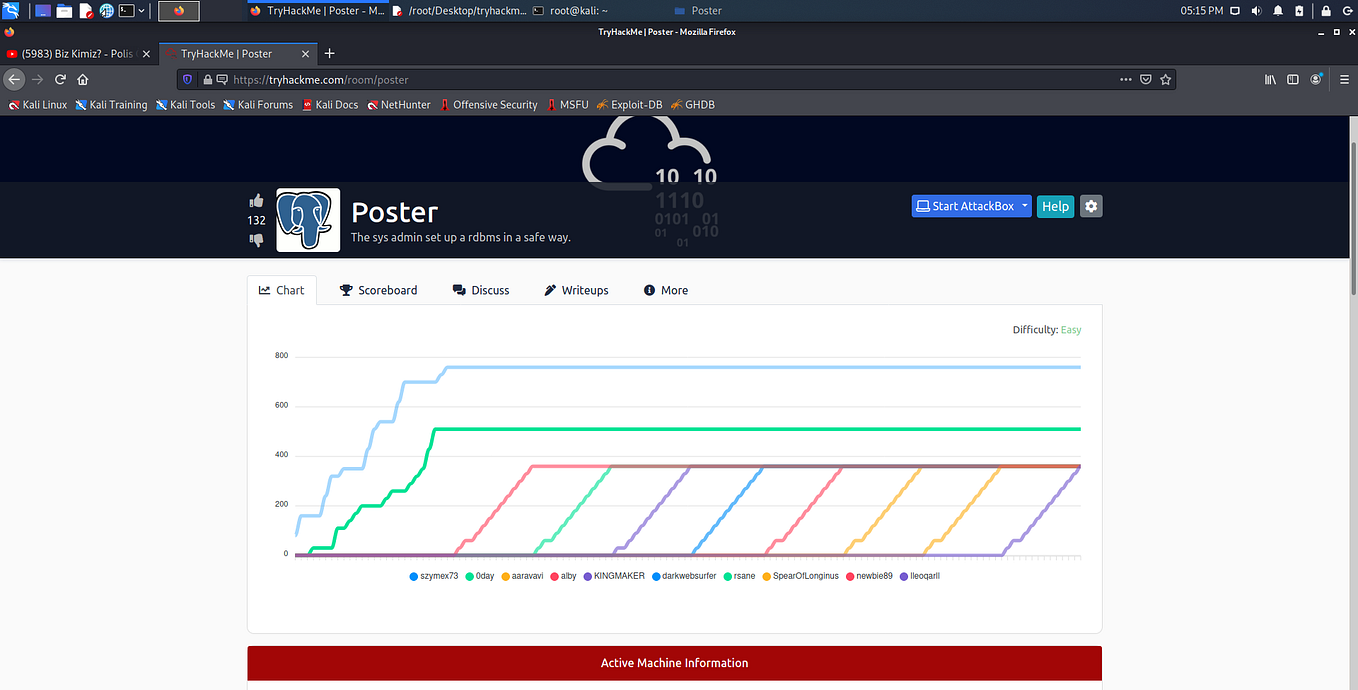Hide darkwebsurfer's progress line in the legend
The width and height of the screenshot is (1358, 690).
click(685, 576)
